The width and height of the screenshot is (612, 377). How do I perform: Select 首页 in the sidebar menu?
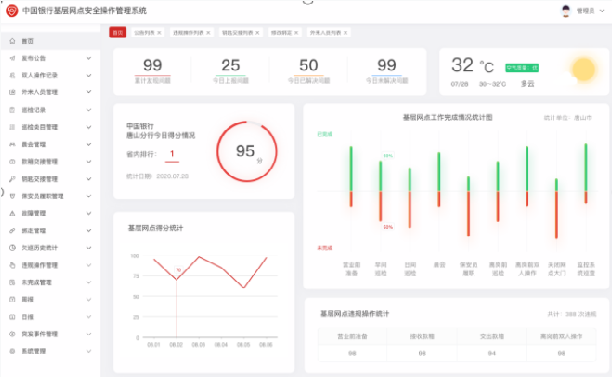click(x=50, y=41)
